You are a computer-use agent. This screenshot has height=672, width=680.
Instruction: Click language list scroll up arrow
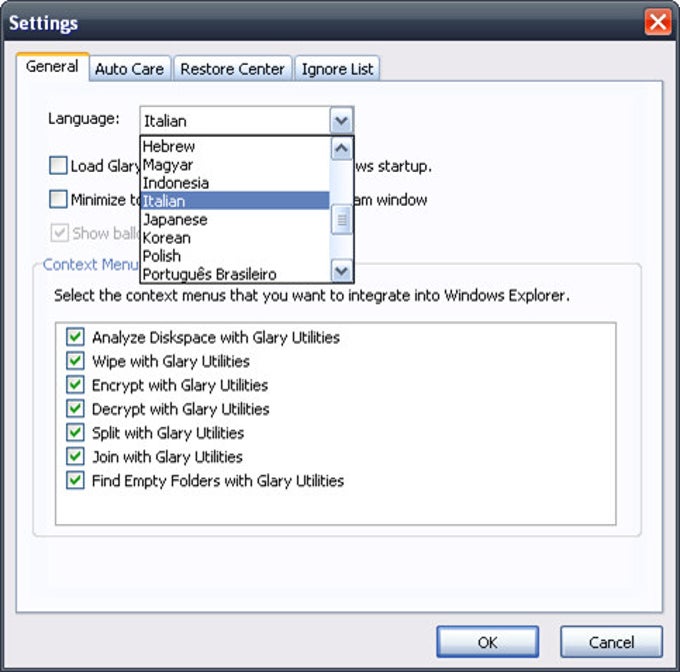click(342, 149)
